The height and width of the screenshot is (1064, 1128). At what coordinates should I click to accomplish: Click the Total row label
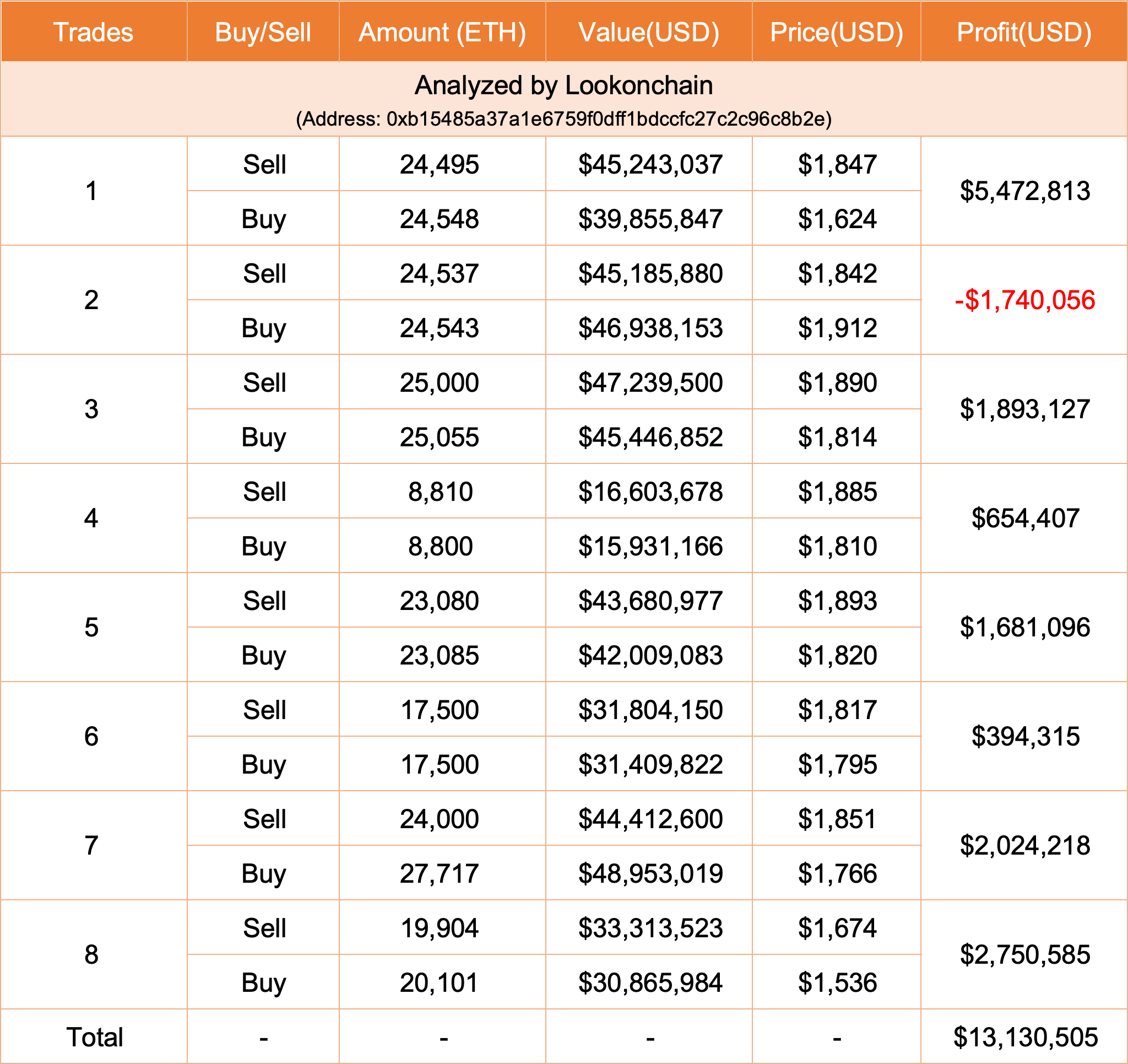pyautogui.click(x=94, y=1037)
